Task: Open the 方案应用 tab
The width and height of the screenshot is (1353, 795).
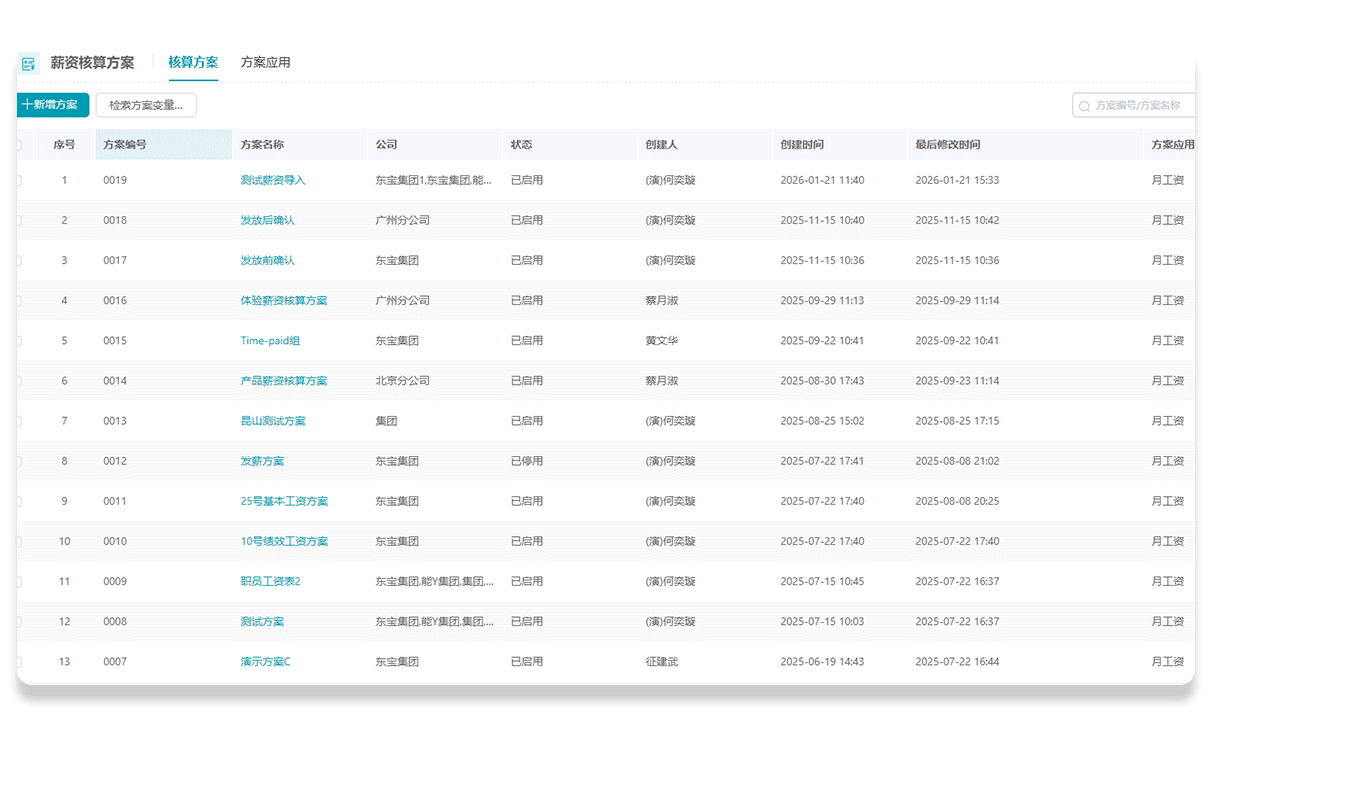Action: pos(265,62)
